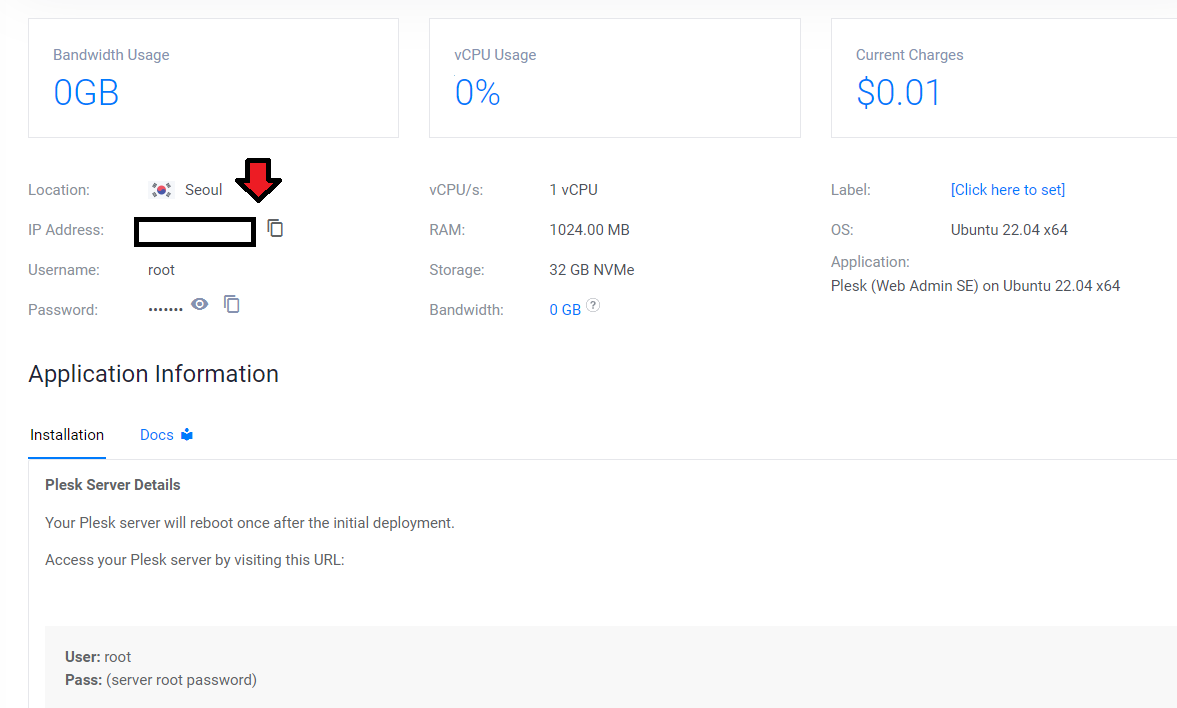
Task: Click the 1 vCPU value
Action: coord(573,190)
